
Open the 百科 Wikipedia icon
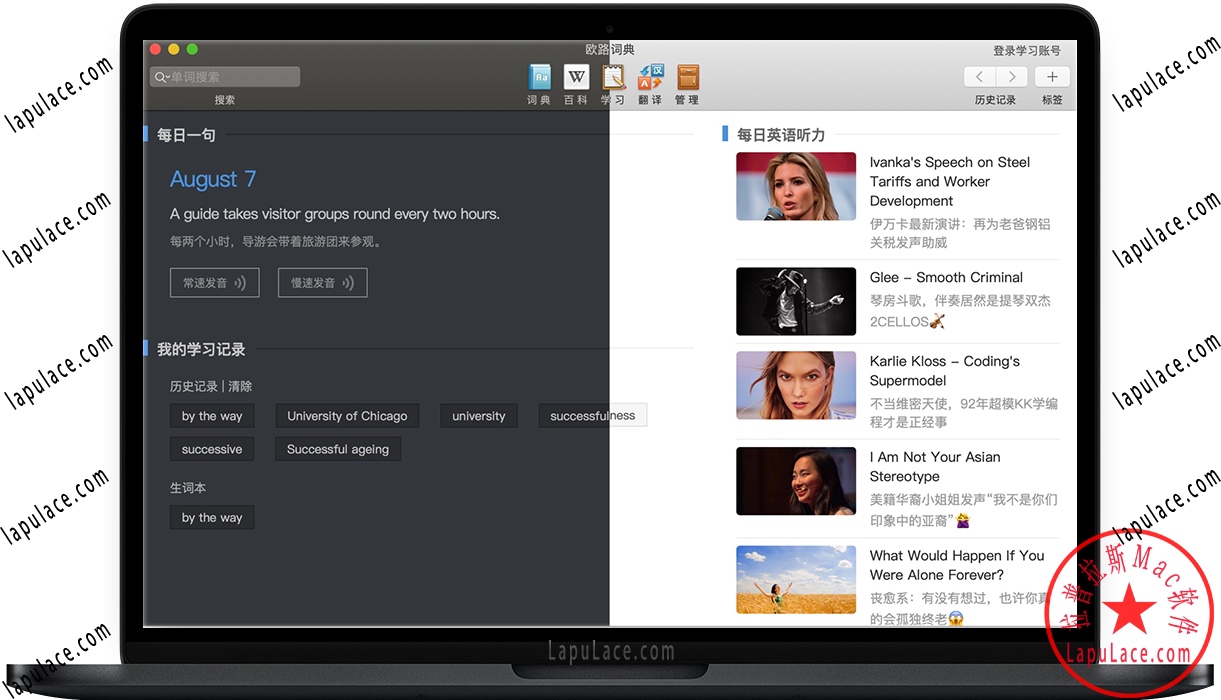[x=576, y=78]
